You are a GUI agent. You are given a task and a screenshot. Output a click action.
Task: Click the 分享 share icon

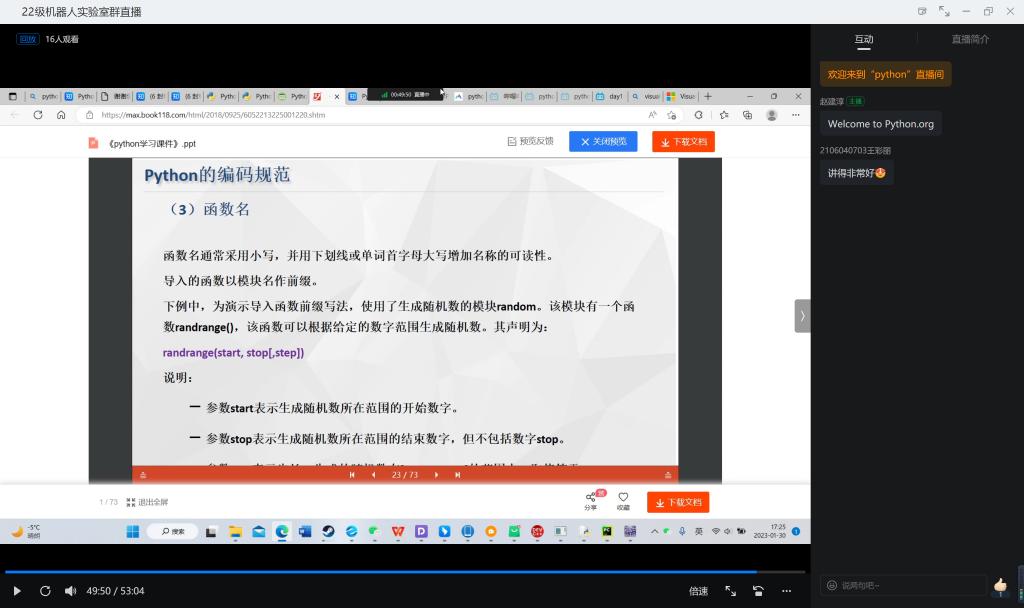click(591, 500)
